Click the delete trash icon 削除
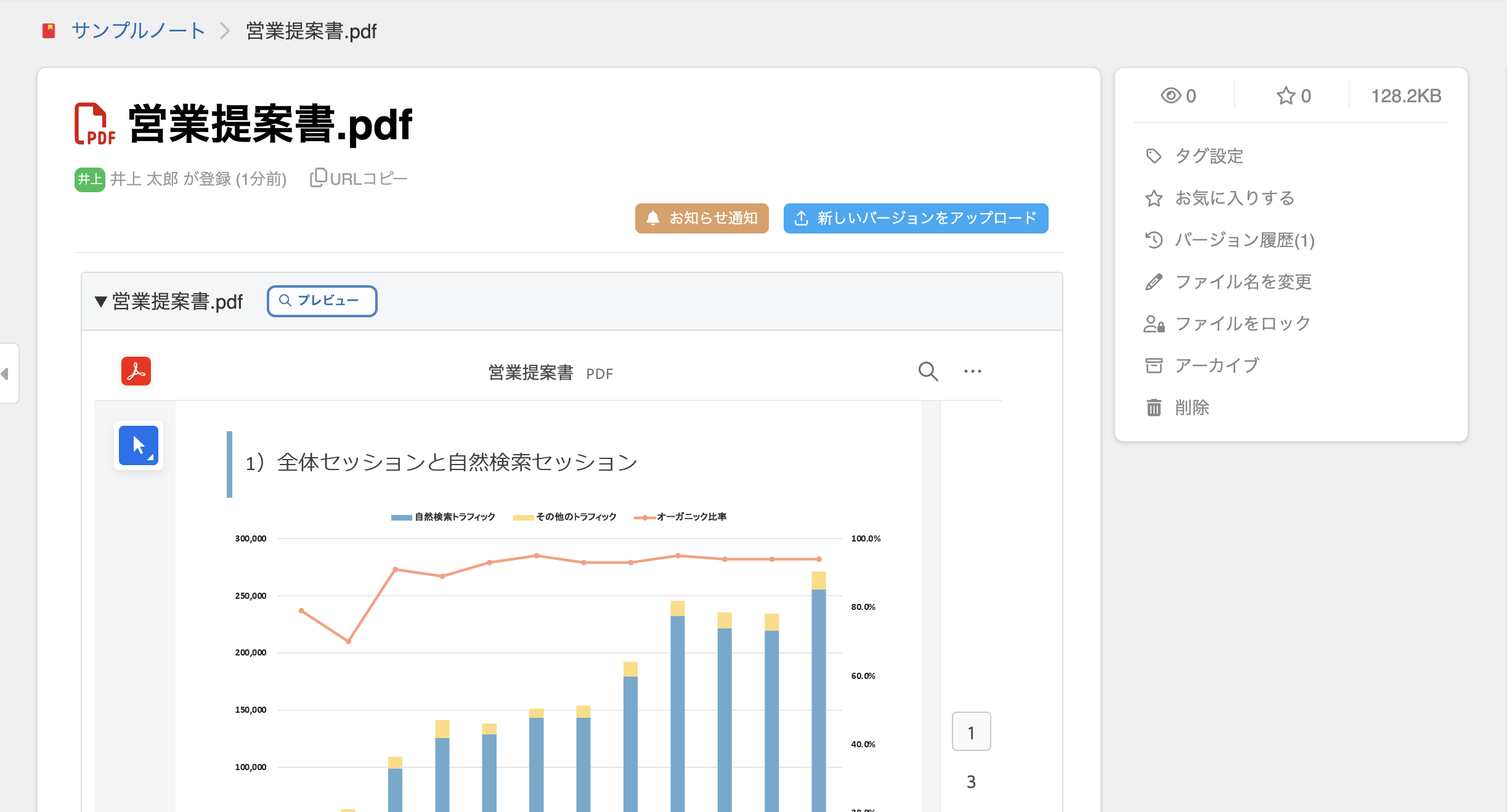Image resolution: width=1507 pixels, height=812 pixels. 1154,407
